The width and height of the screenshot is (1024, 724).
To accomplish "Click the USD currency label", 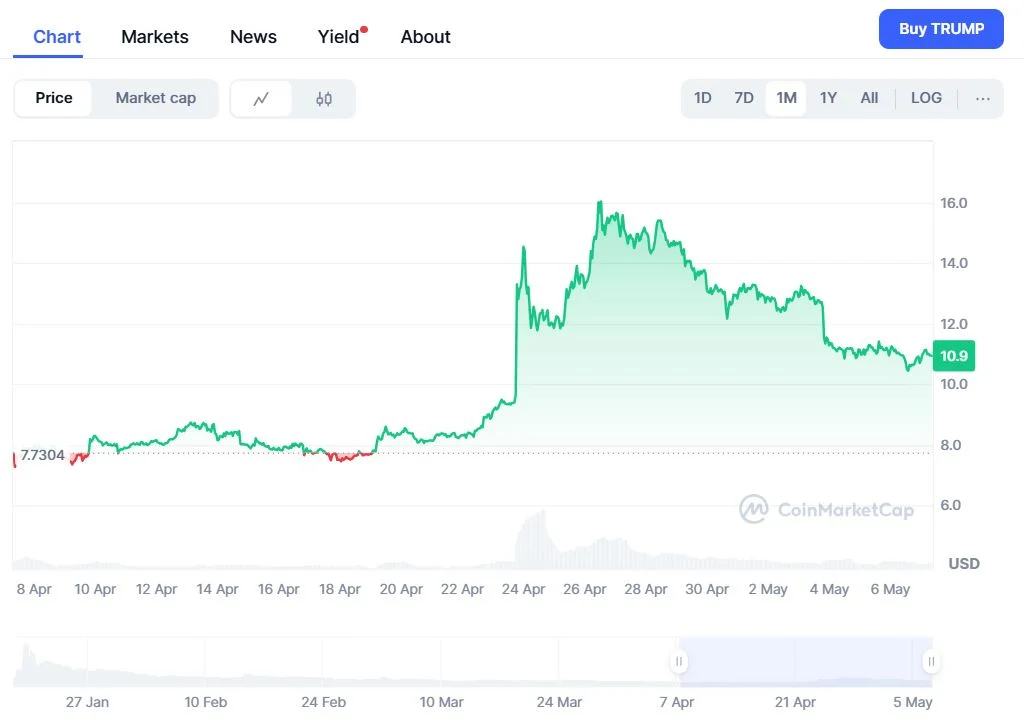I will [964, 563].
